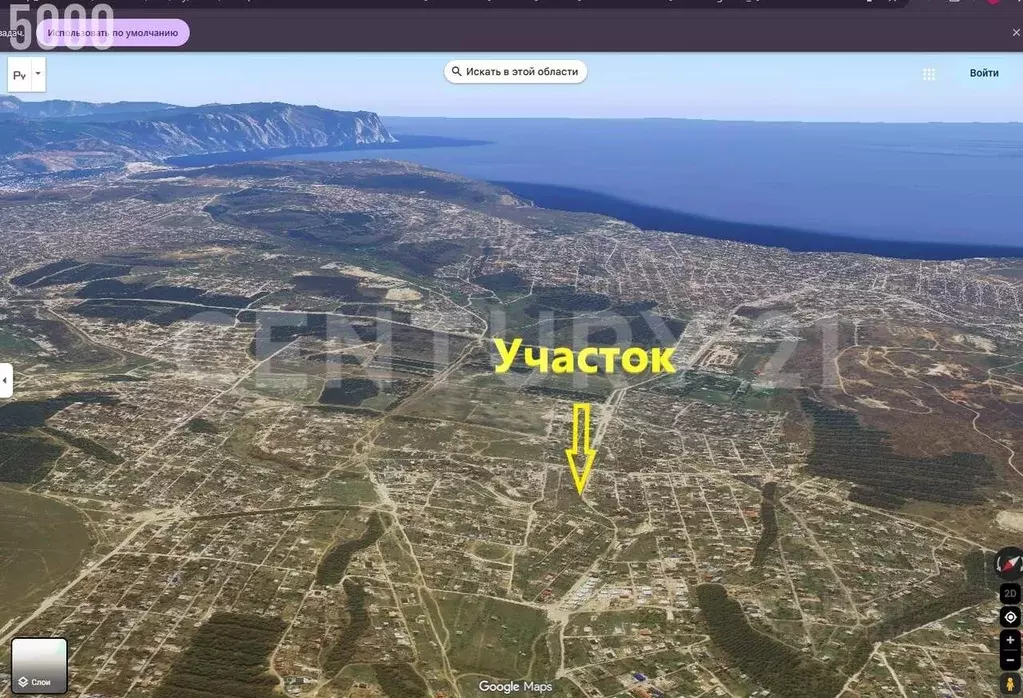Image resolution: width=1023 pixels, height=698 pixels.
Task: Click the Google Maps logo at the bottom
Action: coord(514,687)
